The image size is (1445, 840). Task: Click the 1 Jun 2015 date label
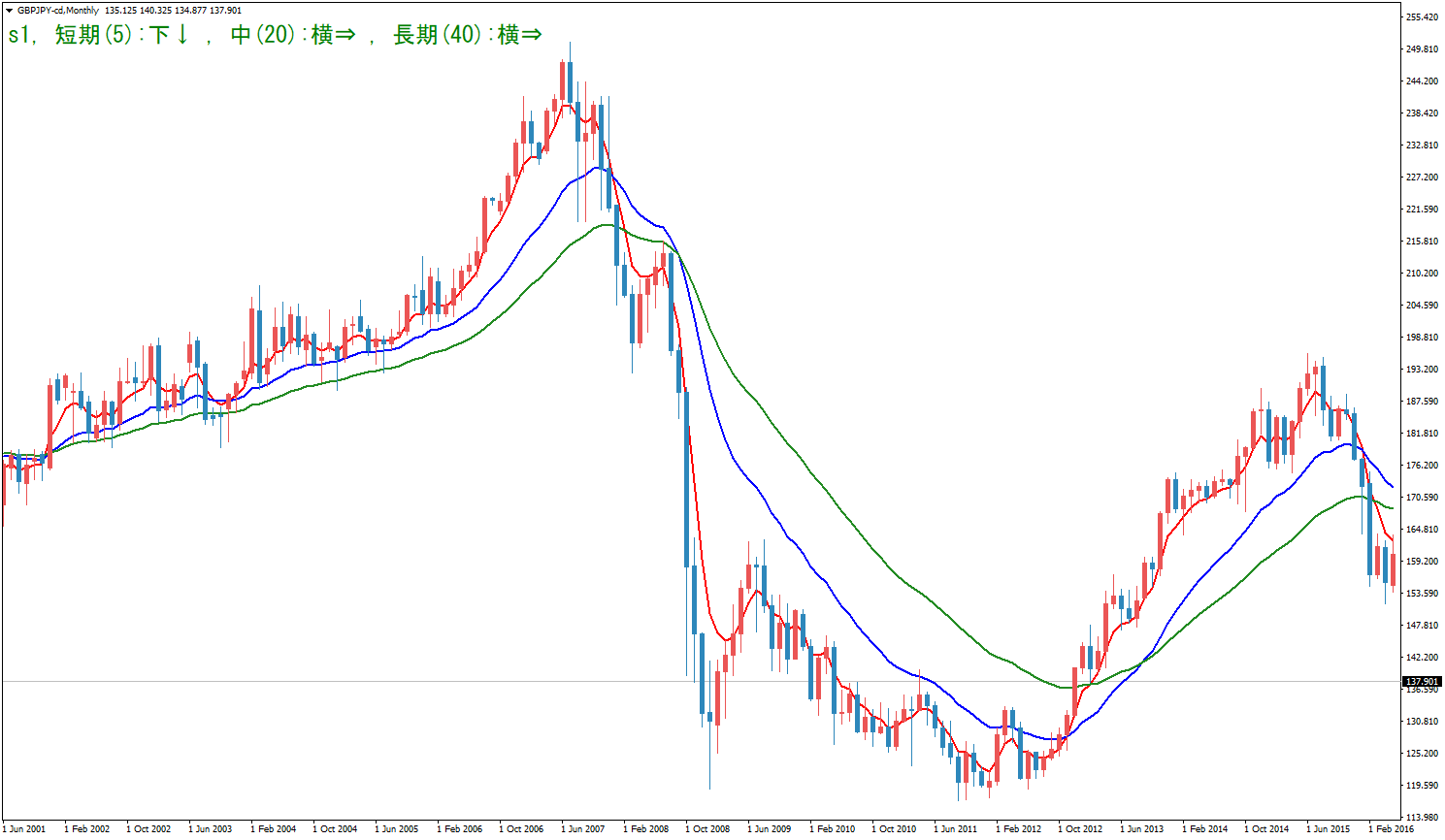[1329, 829]
